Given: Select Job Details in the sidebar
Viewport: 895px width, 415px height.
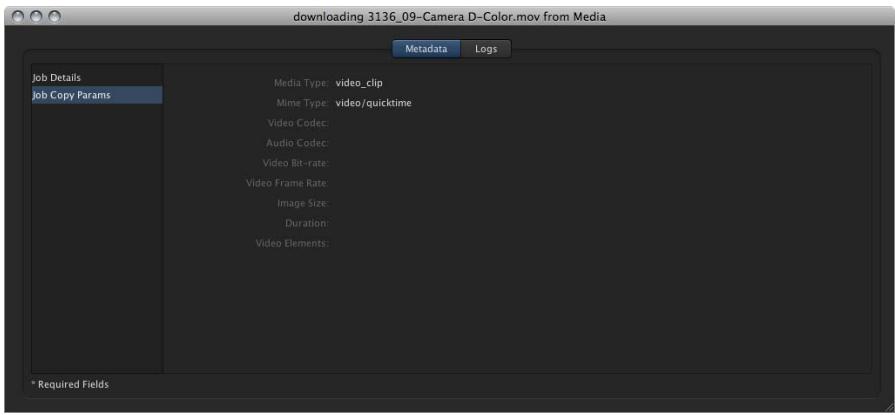Looking at the screenshot, I should [97, 77].
